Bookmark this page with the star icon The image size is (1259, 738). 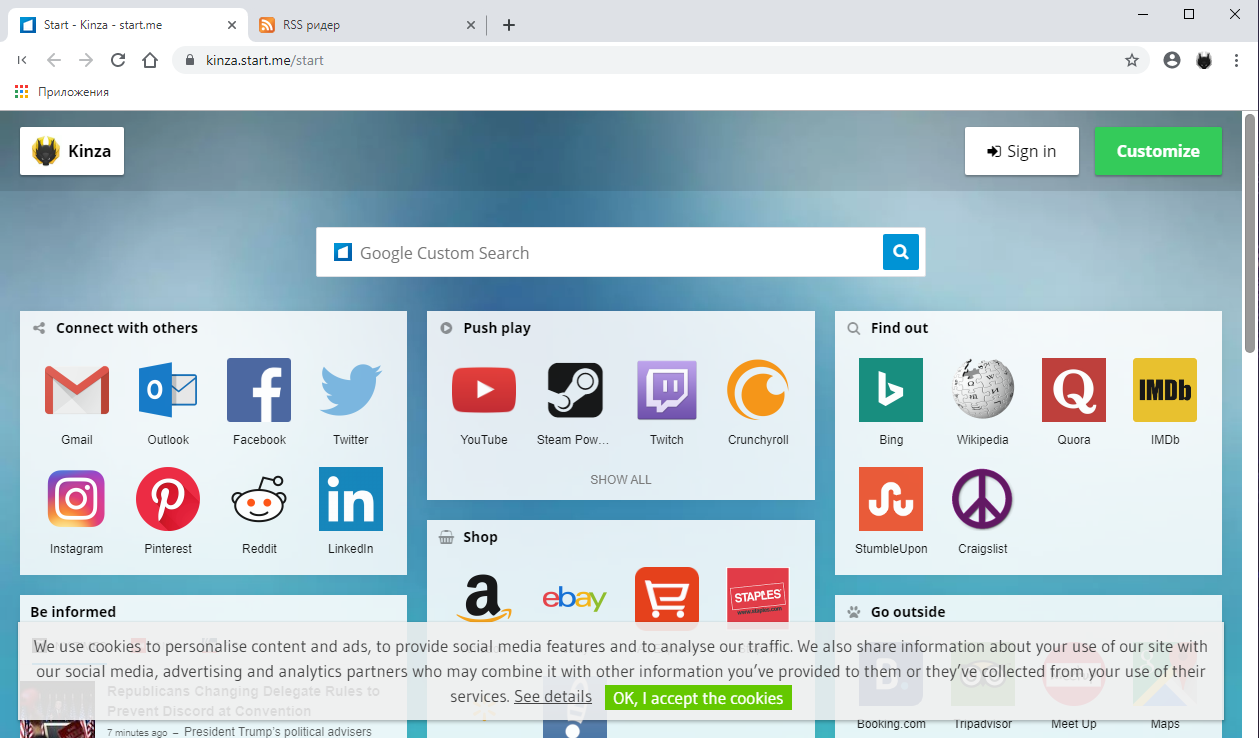[1132, 60]
